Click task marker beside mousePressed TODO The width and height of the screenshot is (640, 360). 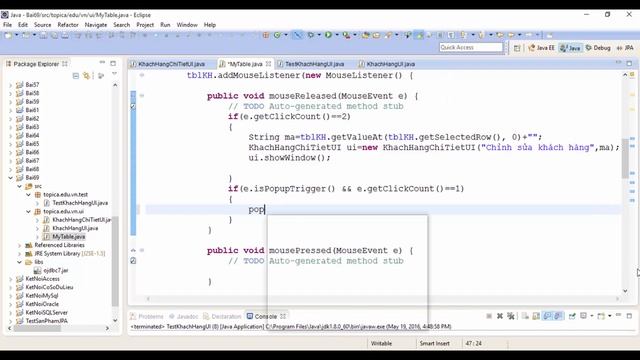(133, 260)
